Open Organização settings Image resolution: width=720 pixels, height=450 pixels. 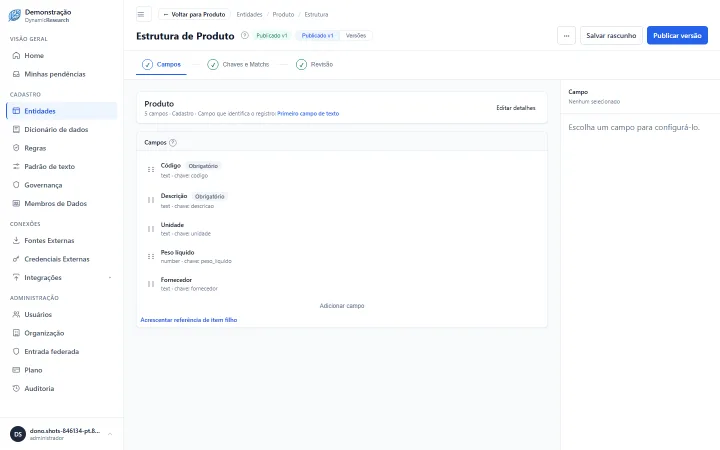click(62, 333)
